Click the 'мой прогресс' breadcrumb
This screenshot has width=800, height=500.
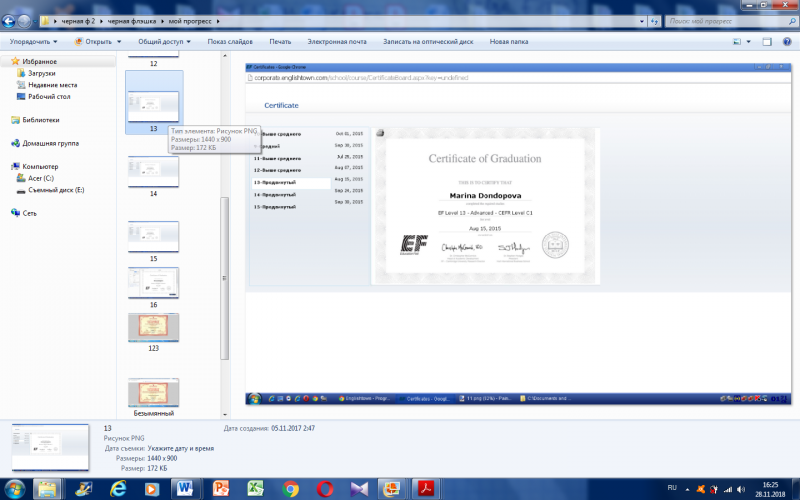[190, 21]
